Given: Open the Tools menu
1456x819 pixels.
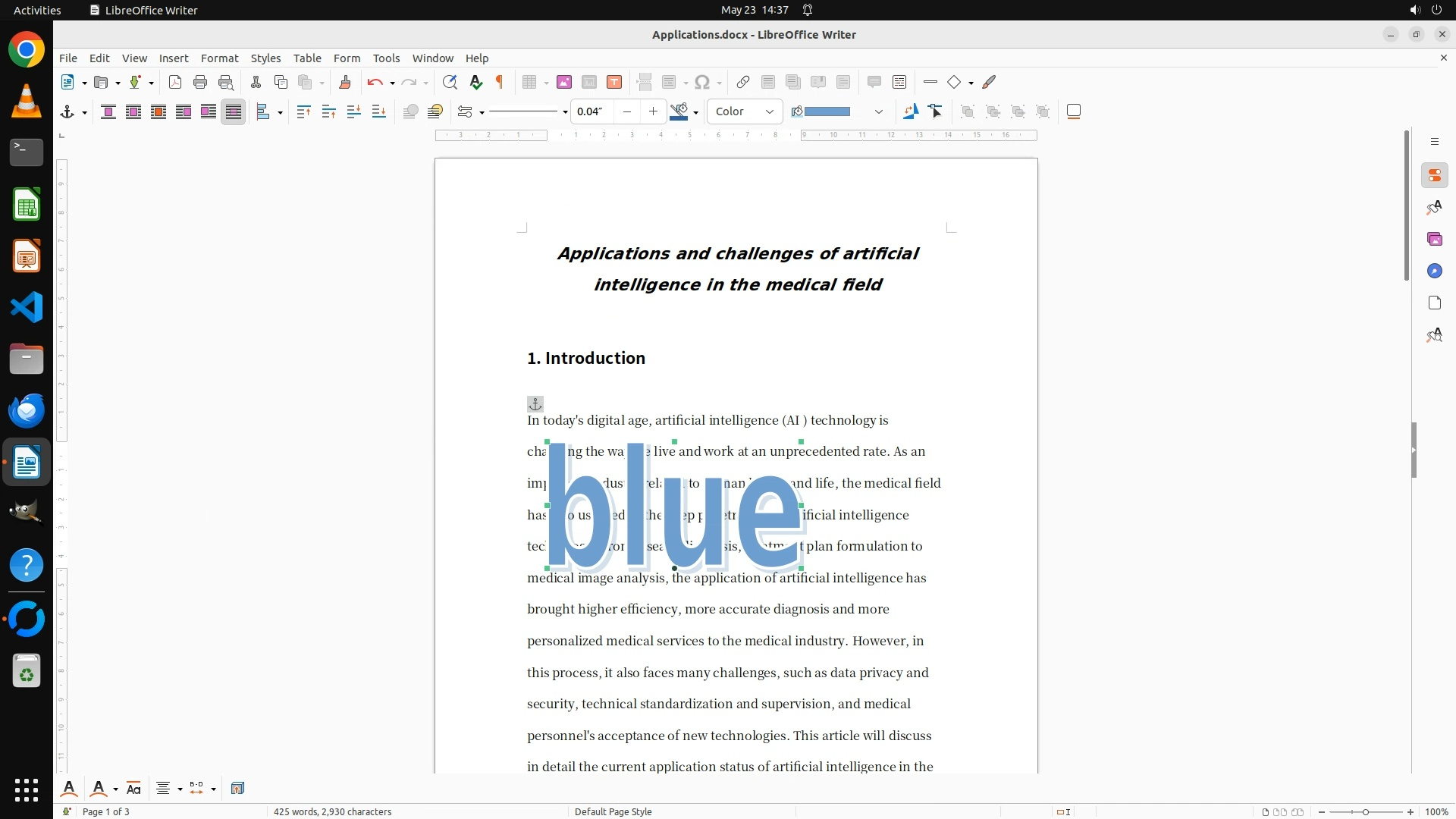Looking at the screenshot, I should click(386, 58).
